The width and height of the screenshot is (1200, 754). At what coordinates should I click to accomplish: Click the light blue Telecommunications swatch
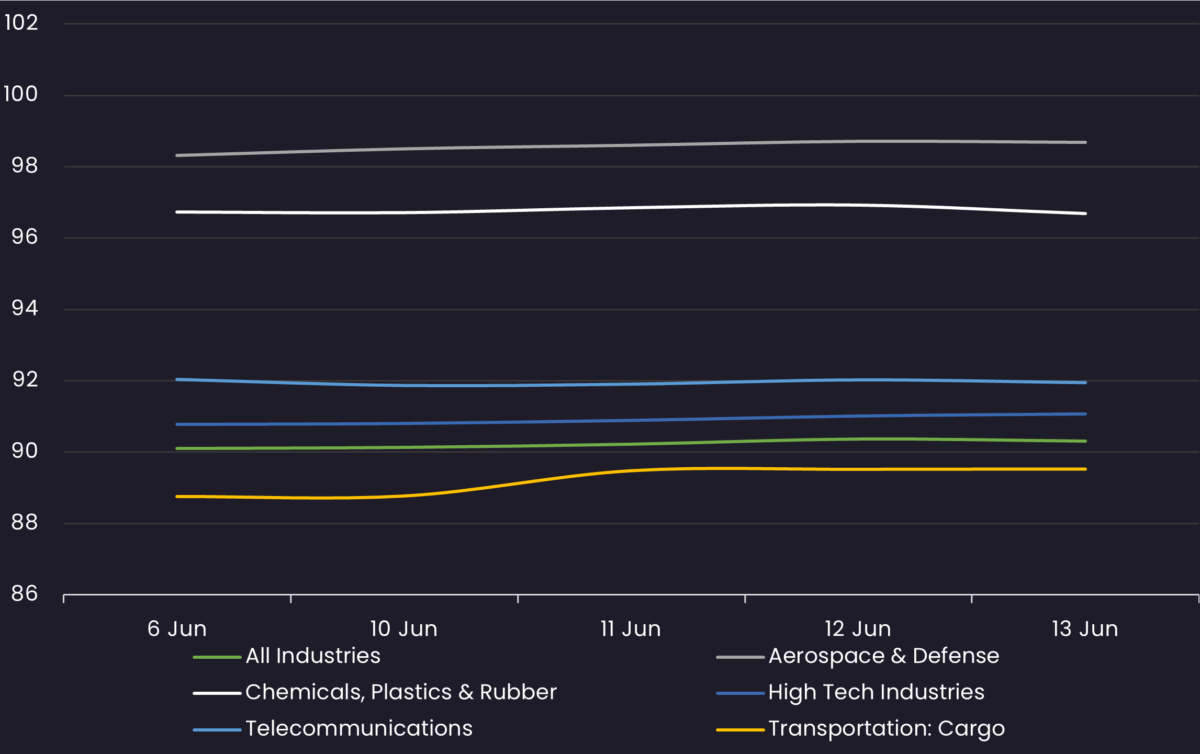click(x=217, y=729)
